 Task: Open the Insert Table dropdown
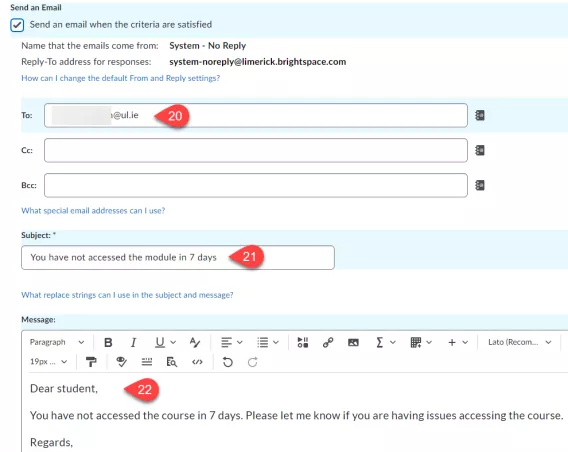click(421, 342)
